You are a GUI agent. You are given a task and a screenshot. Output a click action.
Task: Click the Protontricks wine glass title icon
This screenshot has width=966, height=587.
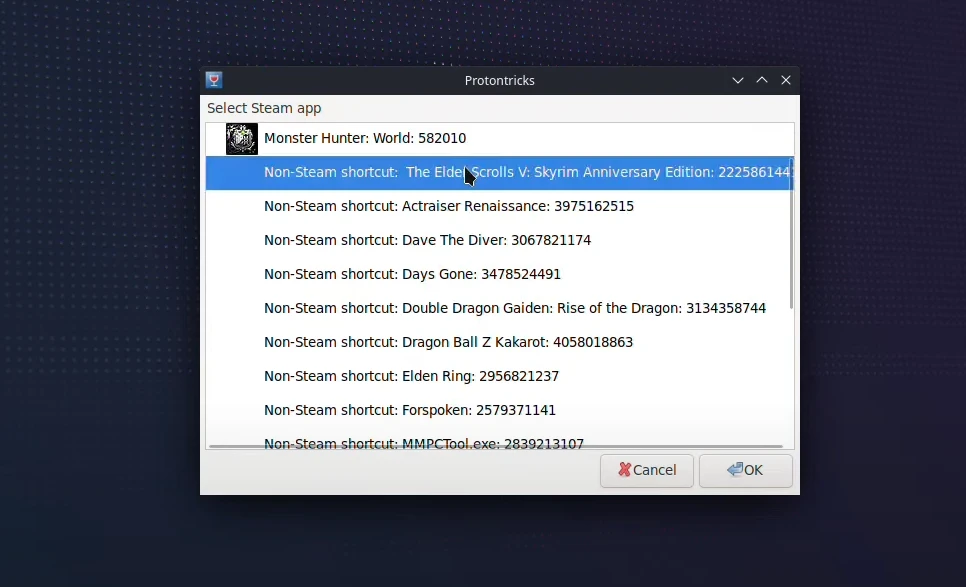tap(214, 80)
